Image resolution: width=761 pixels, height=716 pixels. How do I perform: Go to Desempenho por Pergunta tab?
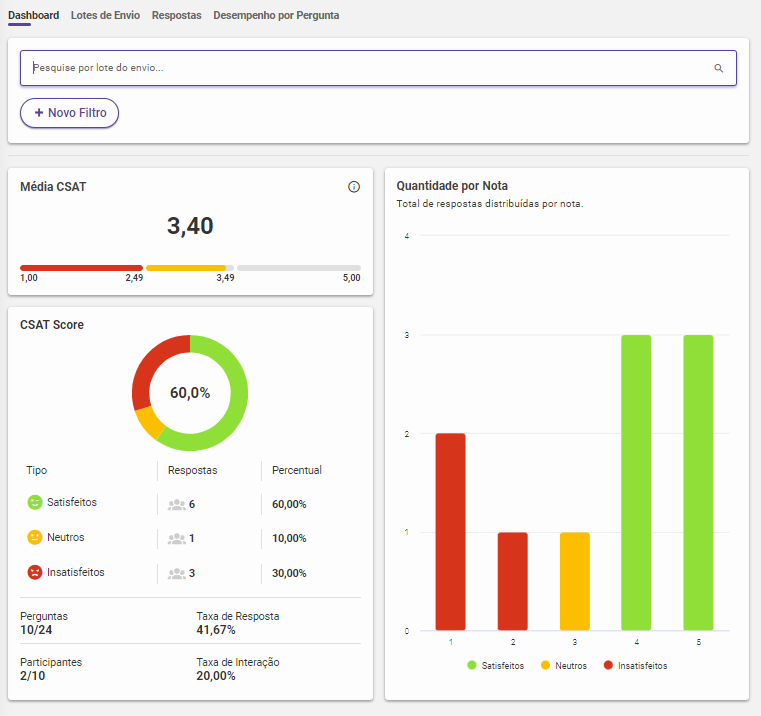point(276,16)
